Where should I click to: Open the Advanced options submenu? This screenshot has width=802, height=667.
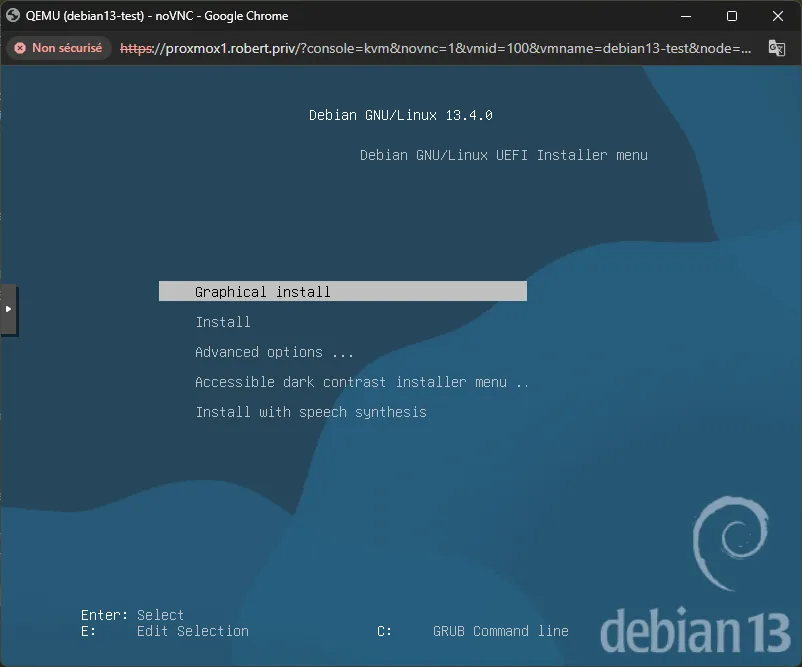274,351
